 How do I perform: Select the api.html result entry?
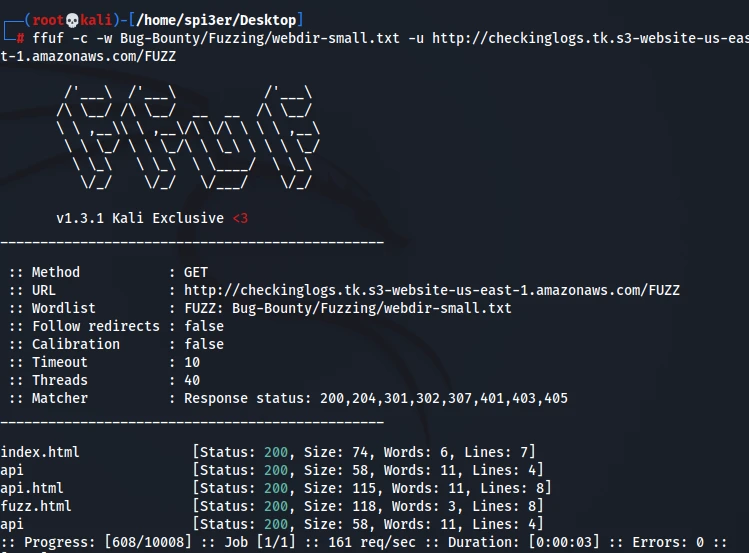point(32,488)
